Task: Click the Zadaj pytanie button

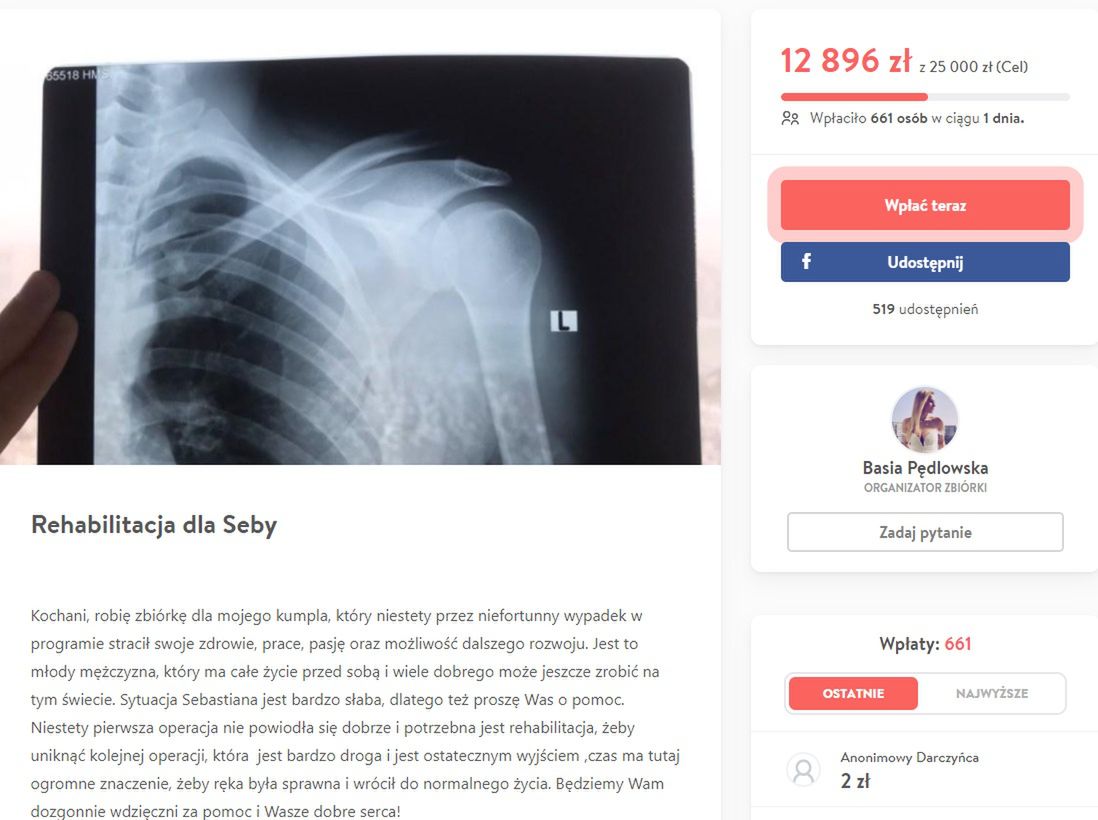Action: coord(925,532)
